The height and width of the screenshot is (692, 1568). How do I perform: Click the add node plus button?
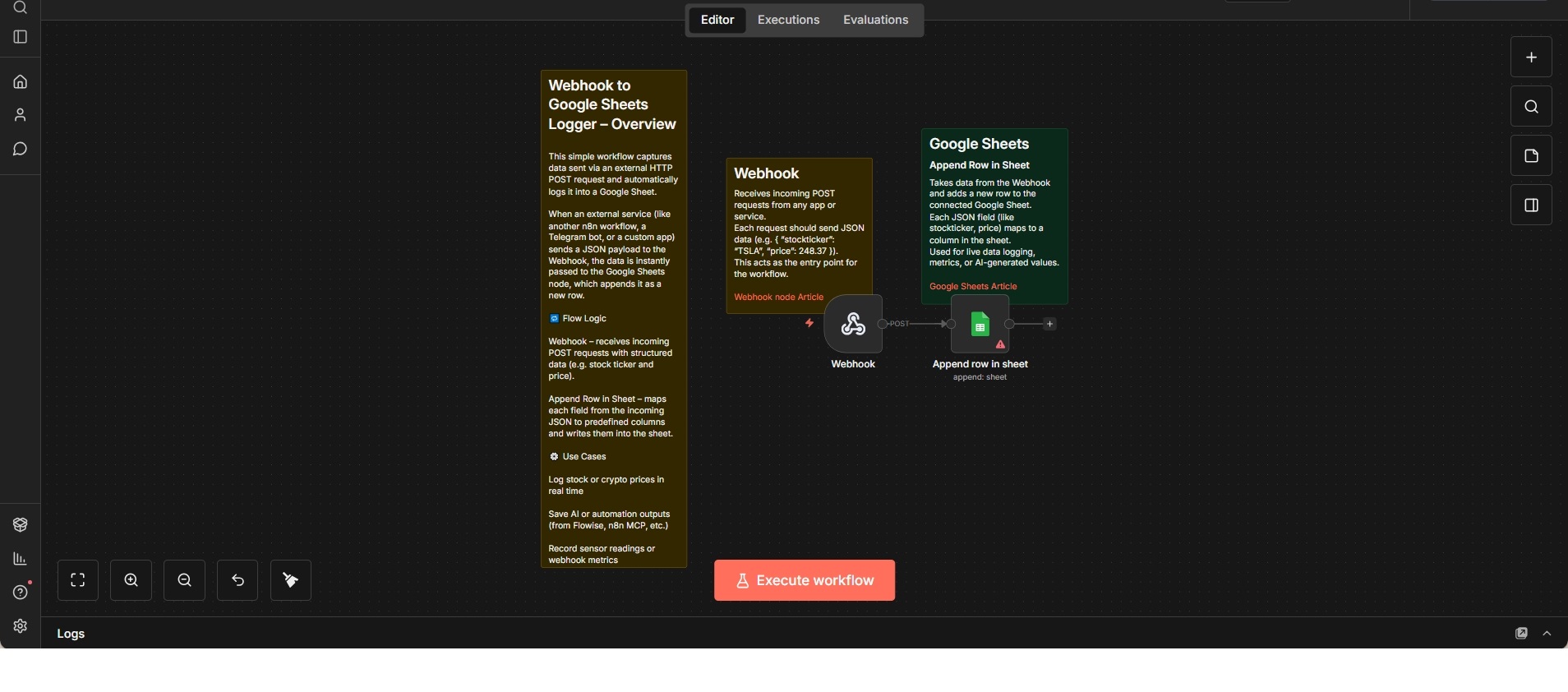(x=1531, y=58)
